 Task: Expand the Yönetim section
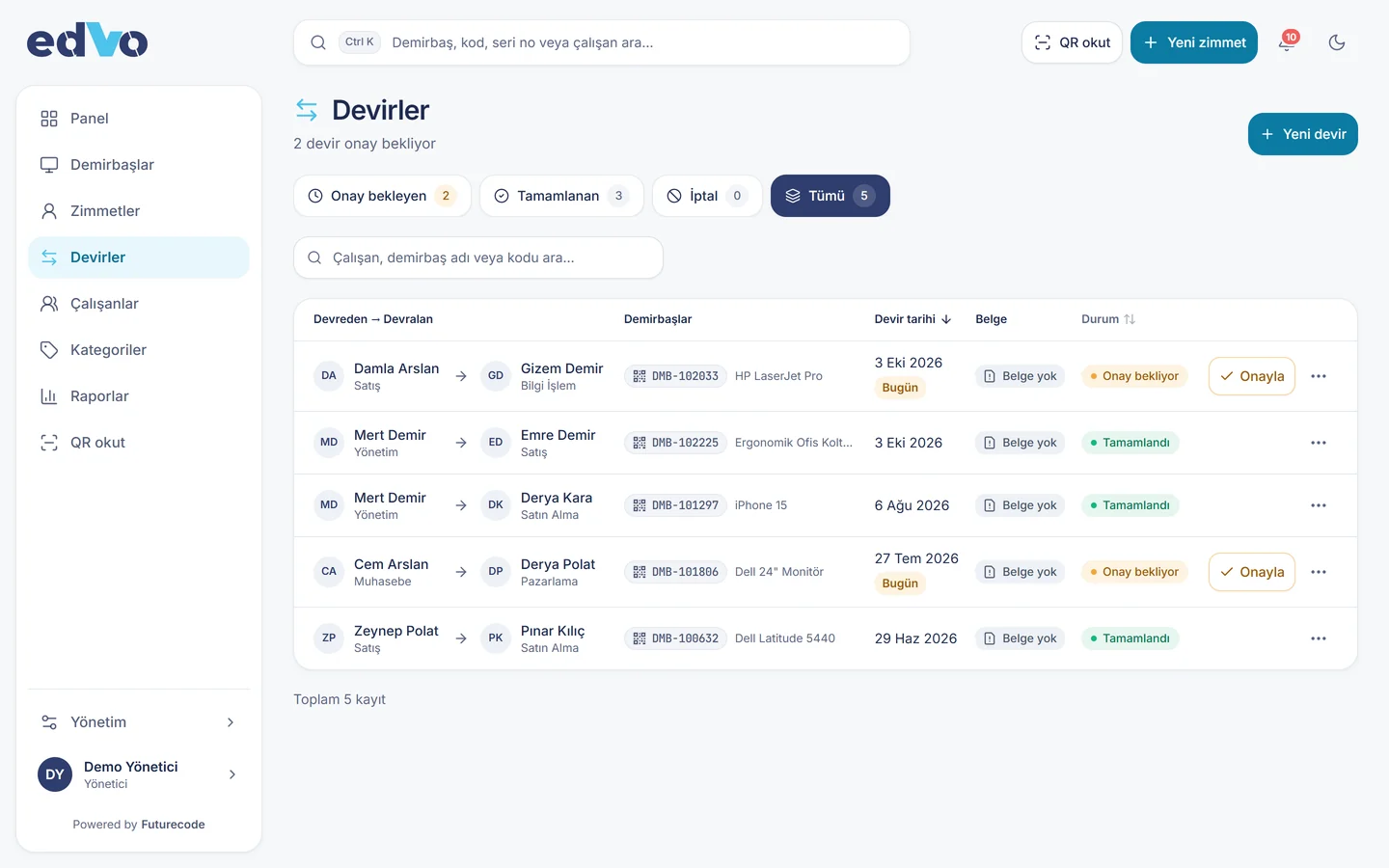click(139, 722)
